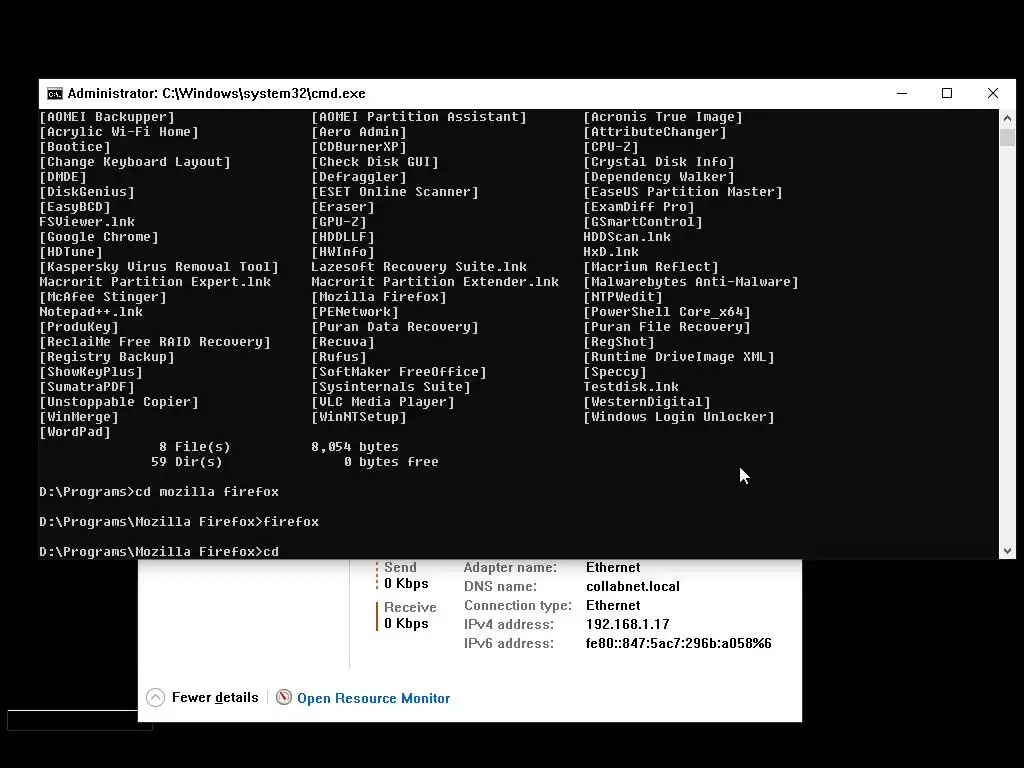Click Lazesoft Recovery Suite.lnk entry
This screenshot has height=768, width=1024.
419,267
